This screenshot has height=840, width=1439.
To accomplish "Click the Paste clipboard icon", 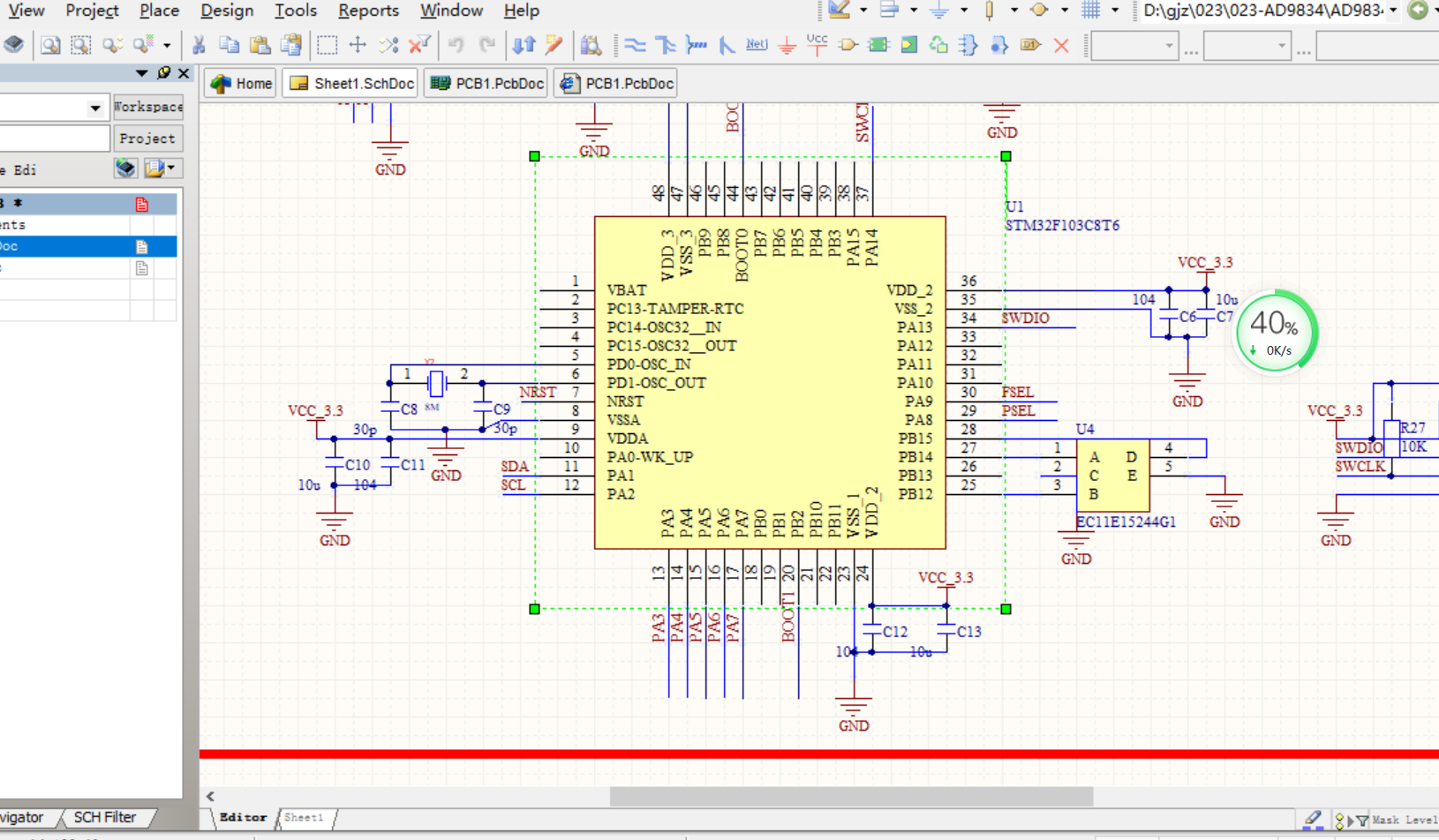I will [x=260, y=45].
